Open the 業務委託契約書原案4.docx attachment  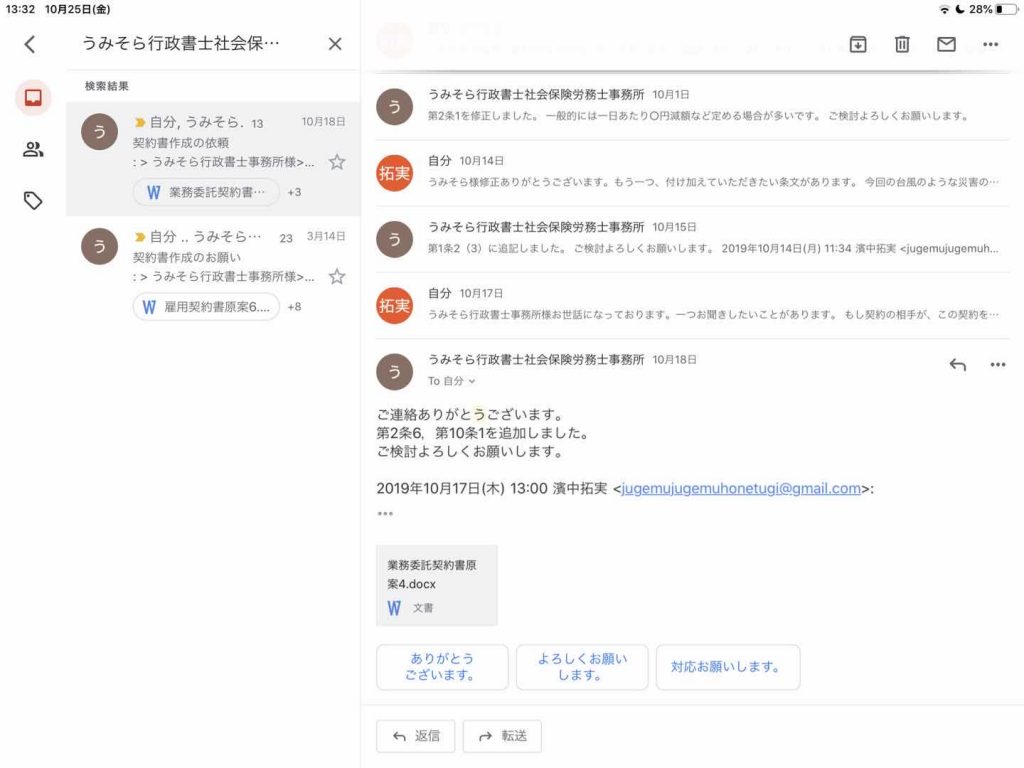coord(436,585)
